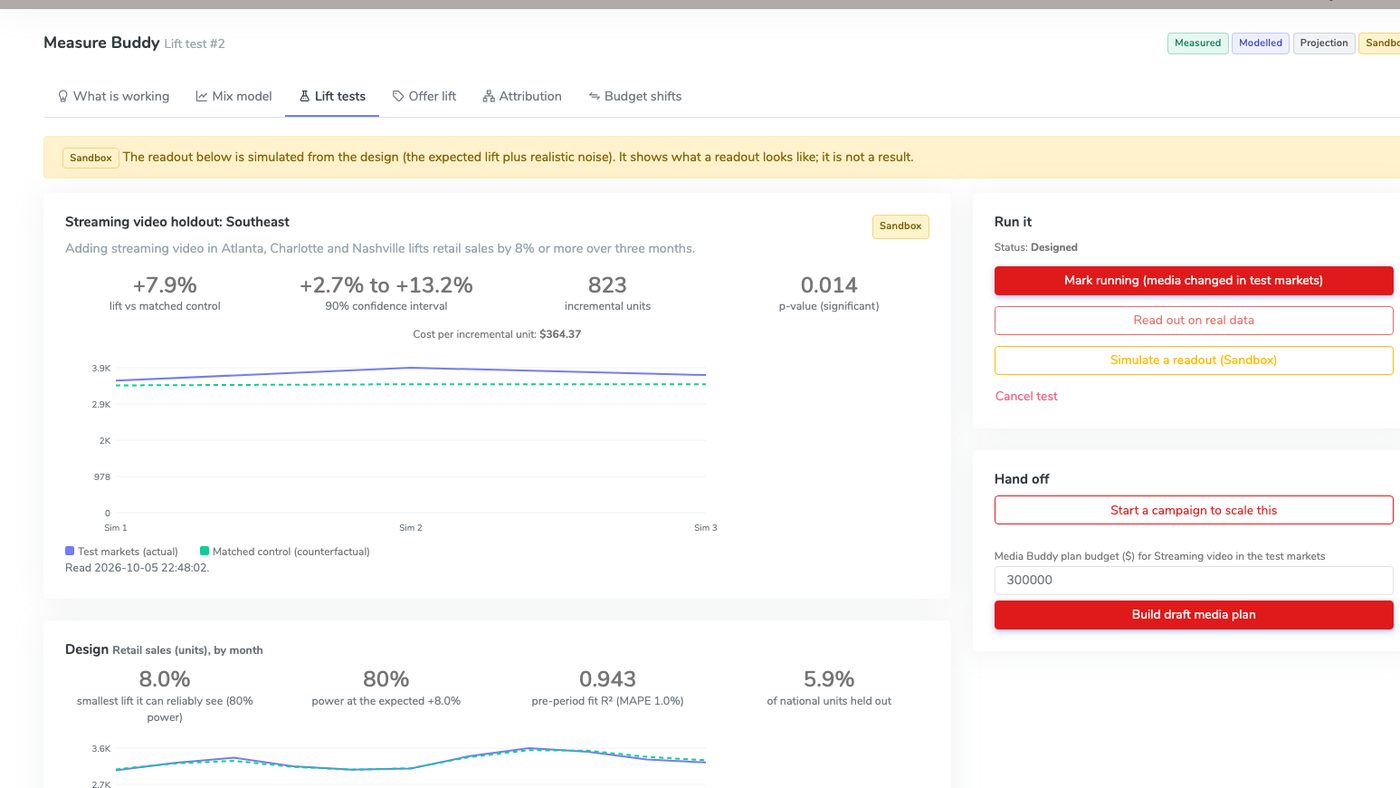Click the tag icon beside Offer lift
Viewport: 1400px width, 788px height.
398,96
